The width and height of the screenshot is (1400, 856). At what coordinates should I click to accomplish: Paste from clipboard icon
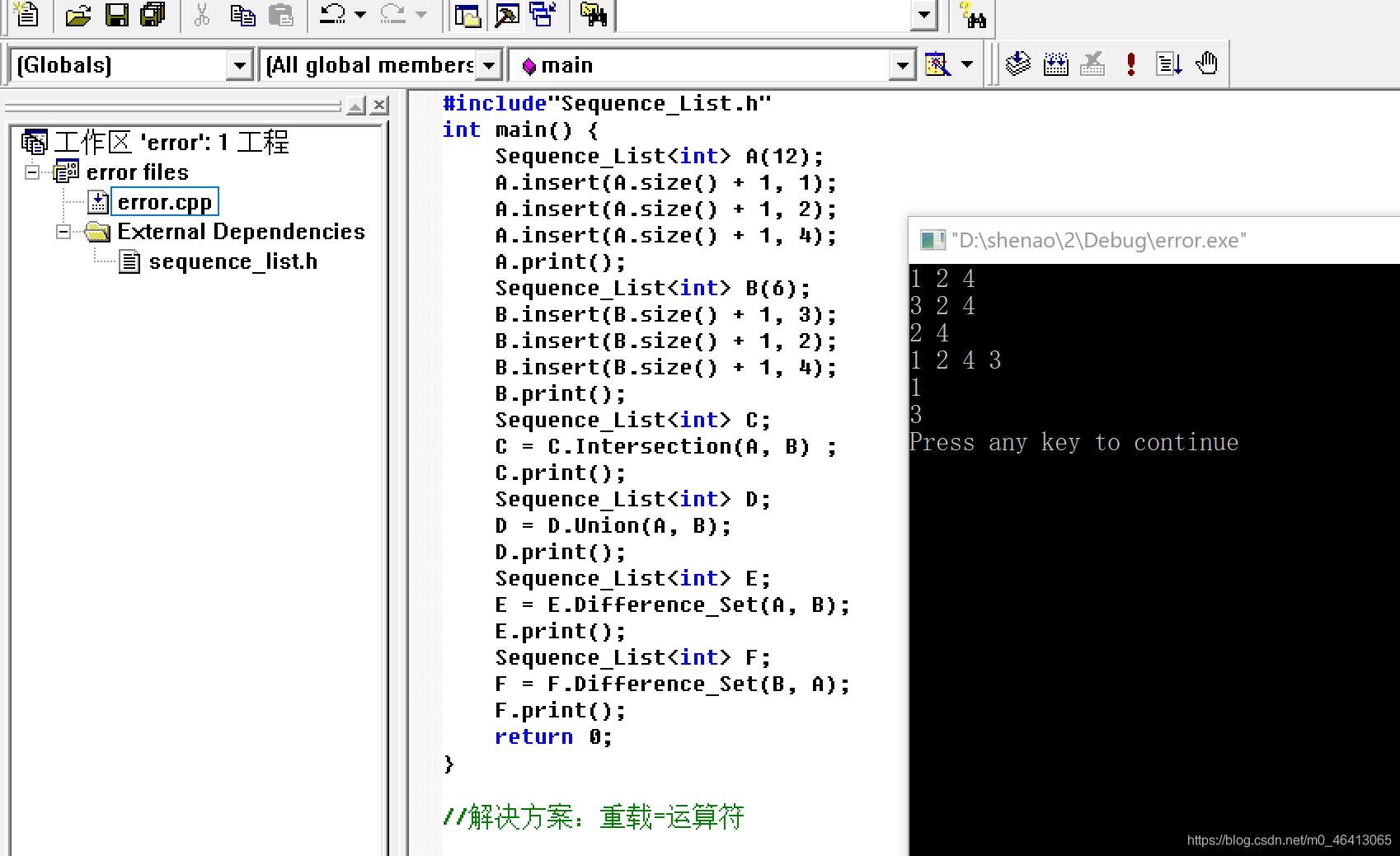tap(280, 14)
